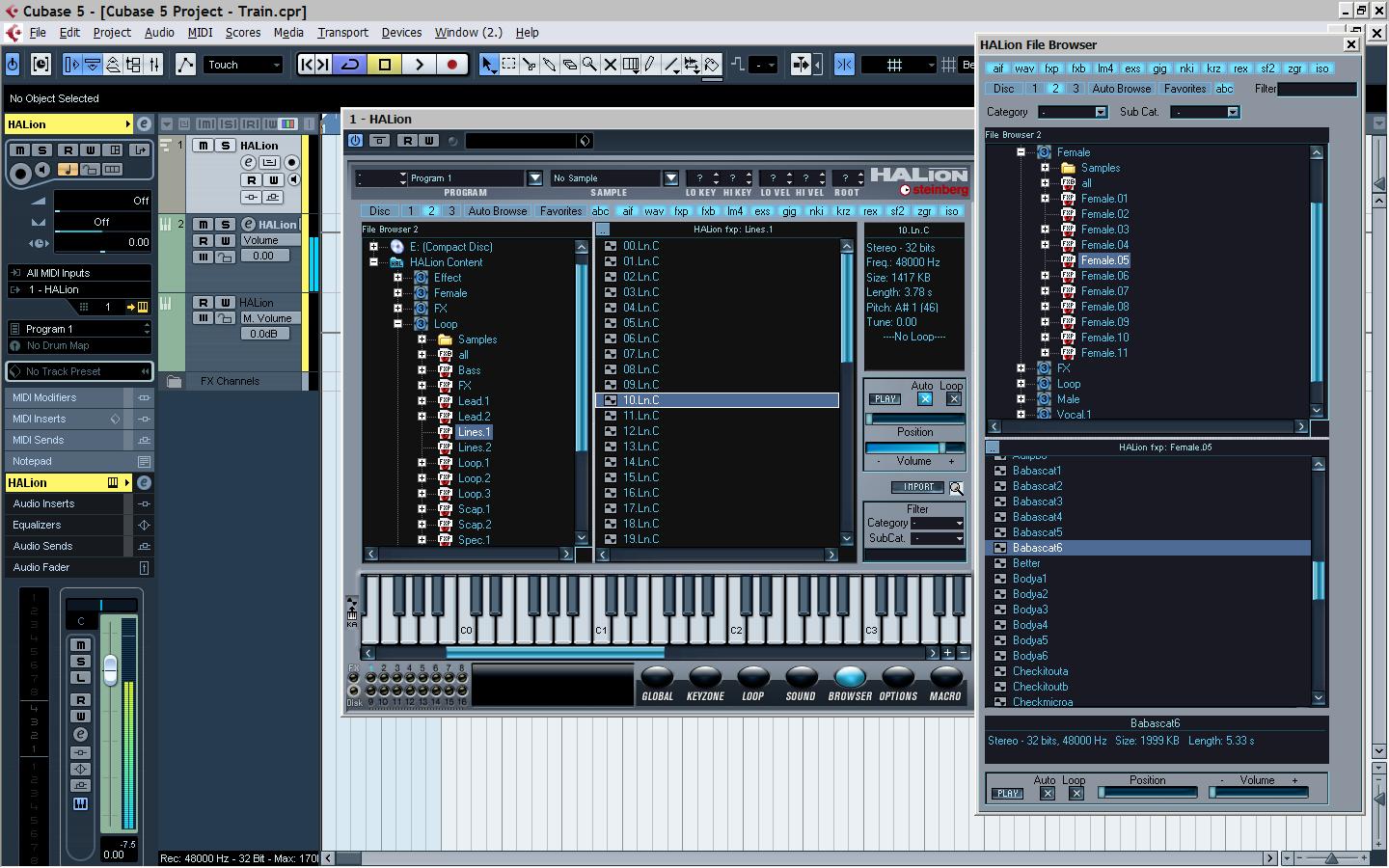Select the Draw pencil tool
This screenshot has width=1389, height=868.
pyautogui.click(x=650, y=65)
